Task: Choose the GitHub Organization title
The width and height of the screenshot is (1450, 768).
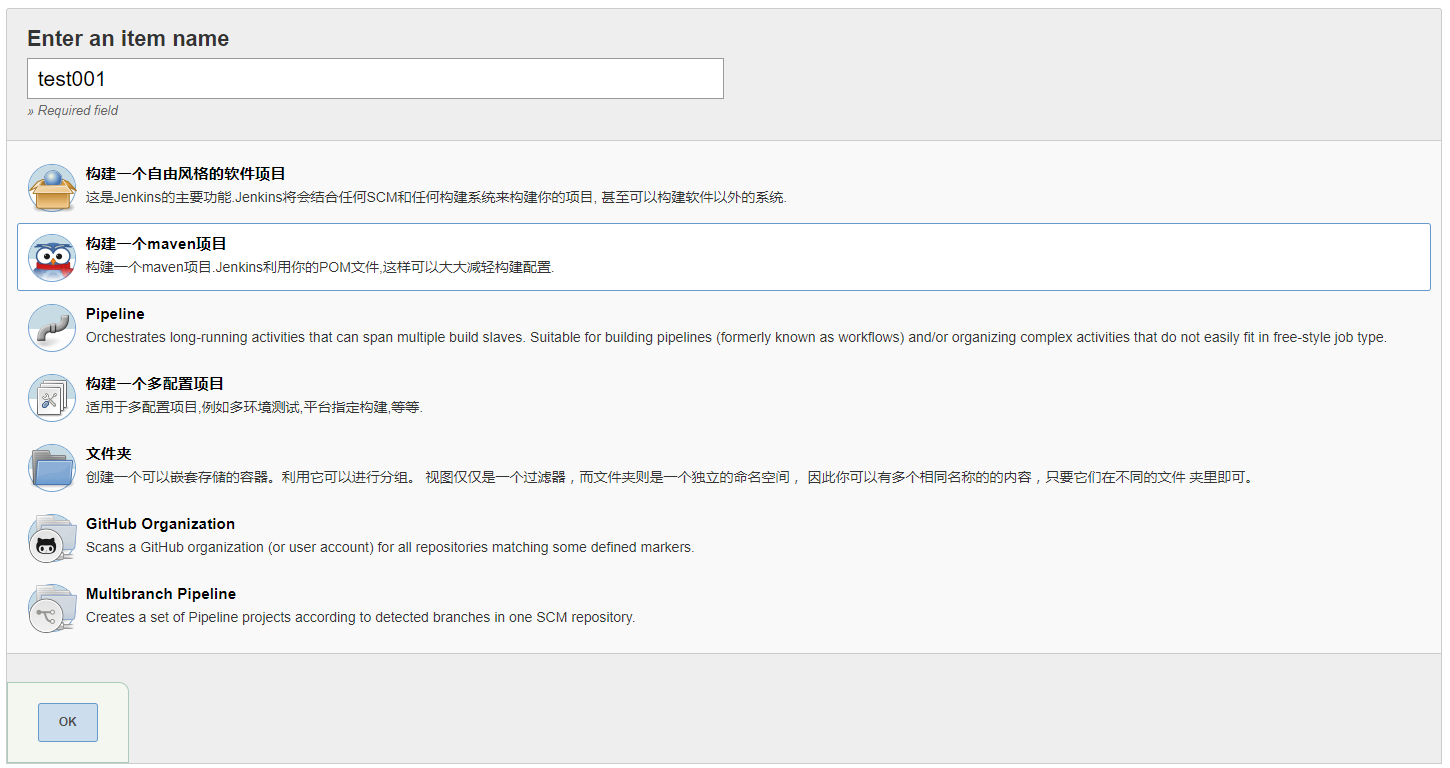Action: tap(160, 524)
